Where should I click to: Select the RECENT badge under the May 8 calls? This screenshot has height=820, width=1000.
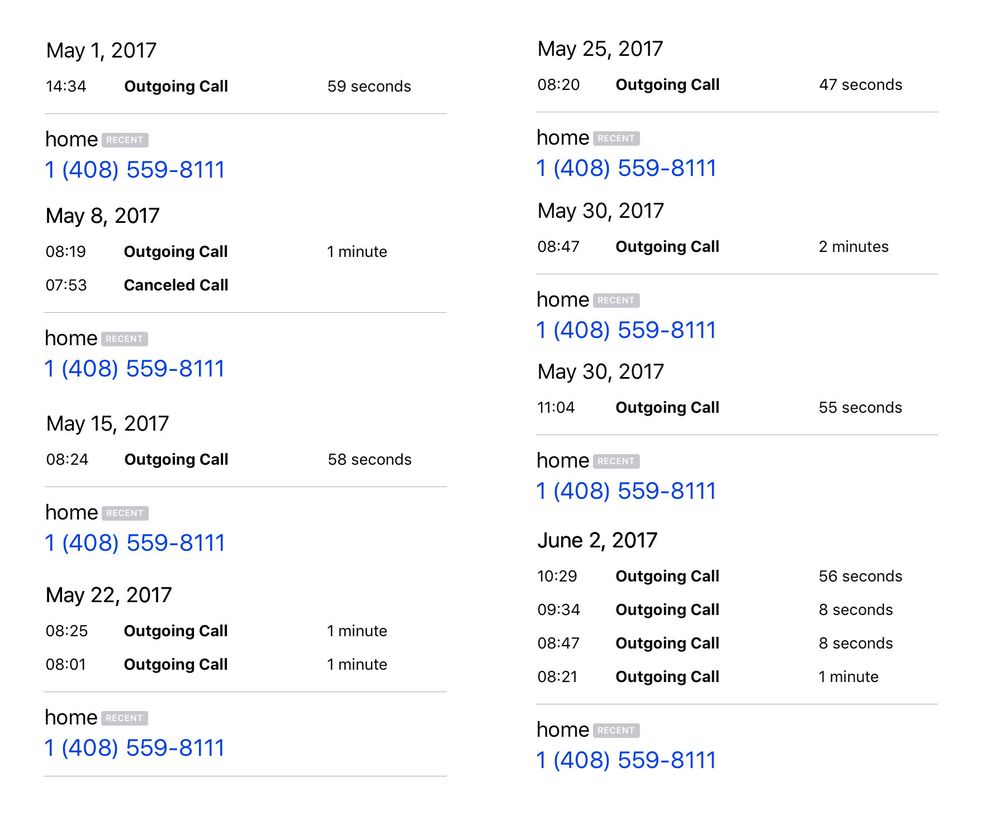[125, 339]
